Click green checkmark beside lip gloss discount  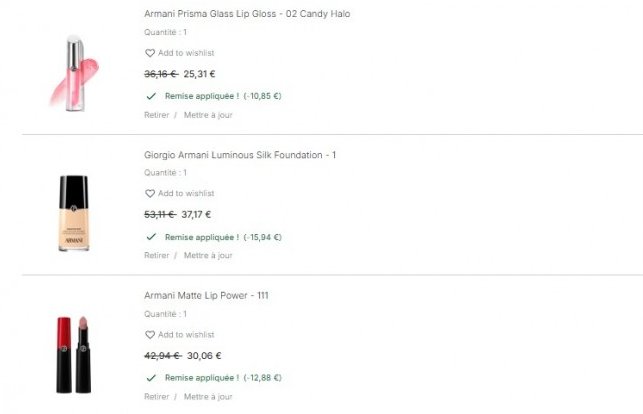[151, 96]
